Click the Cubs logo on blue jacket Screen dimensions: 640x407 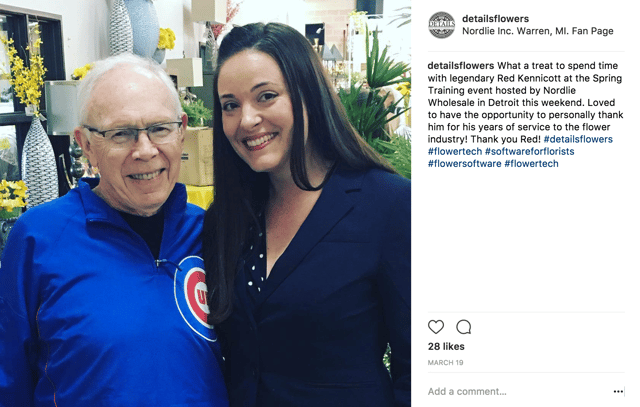194,298
